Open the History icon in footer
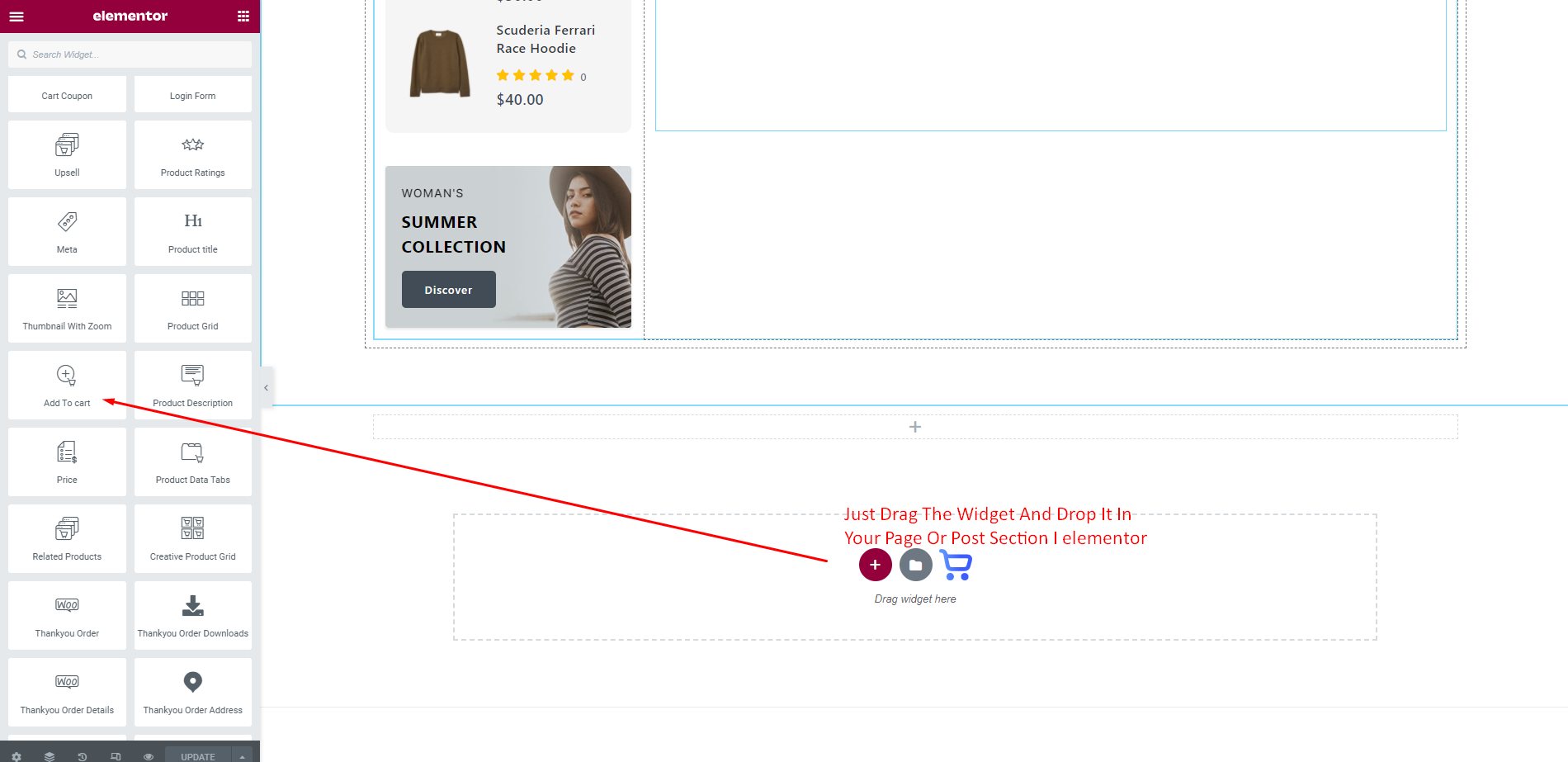The height and width of the screenshot is (762, 1568). (x=83, y=755)
